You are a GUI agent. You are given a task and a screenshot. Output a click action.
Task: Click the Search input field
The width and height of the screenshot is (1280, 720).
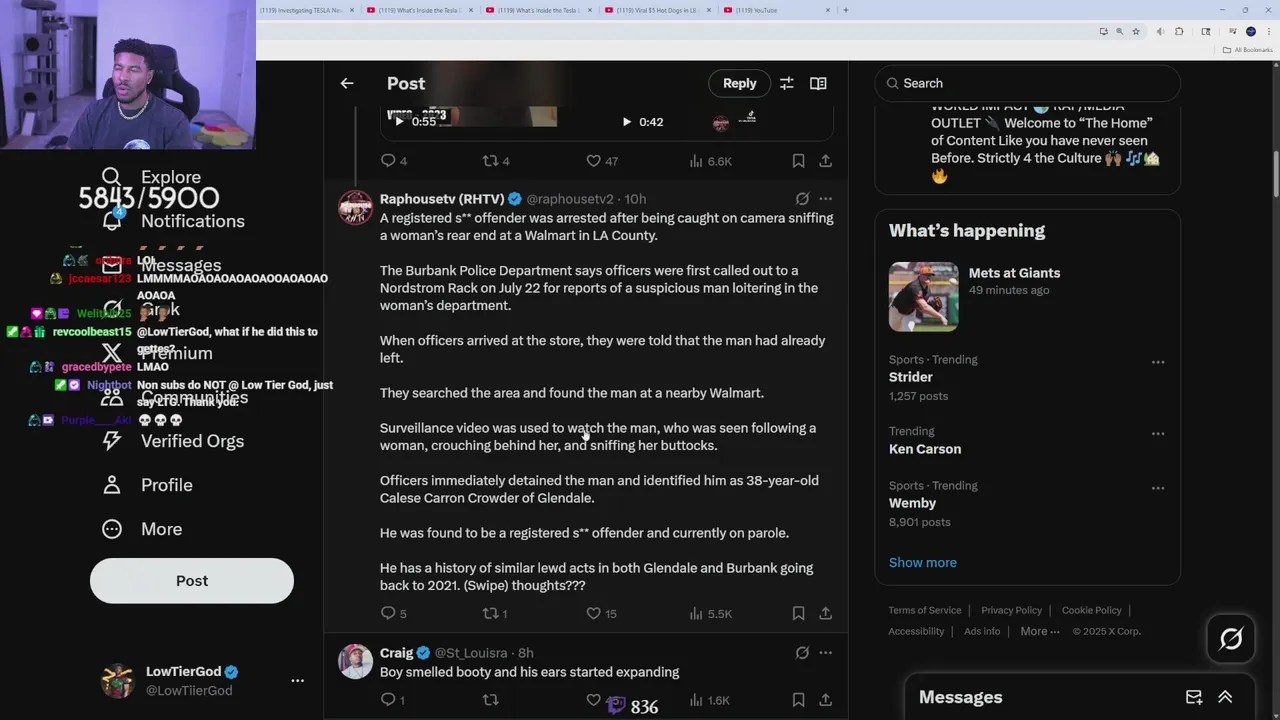click(1028, 84)
